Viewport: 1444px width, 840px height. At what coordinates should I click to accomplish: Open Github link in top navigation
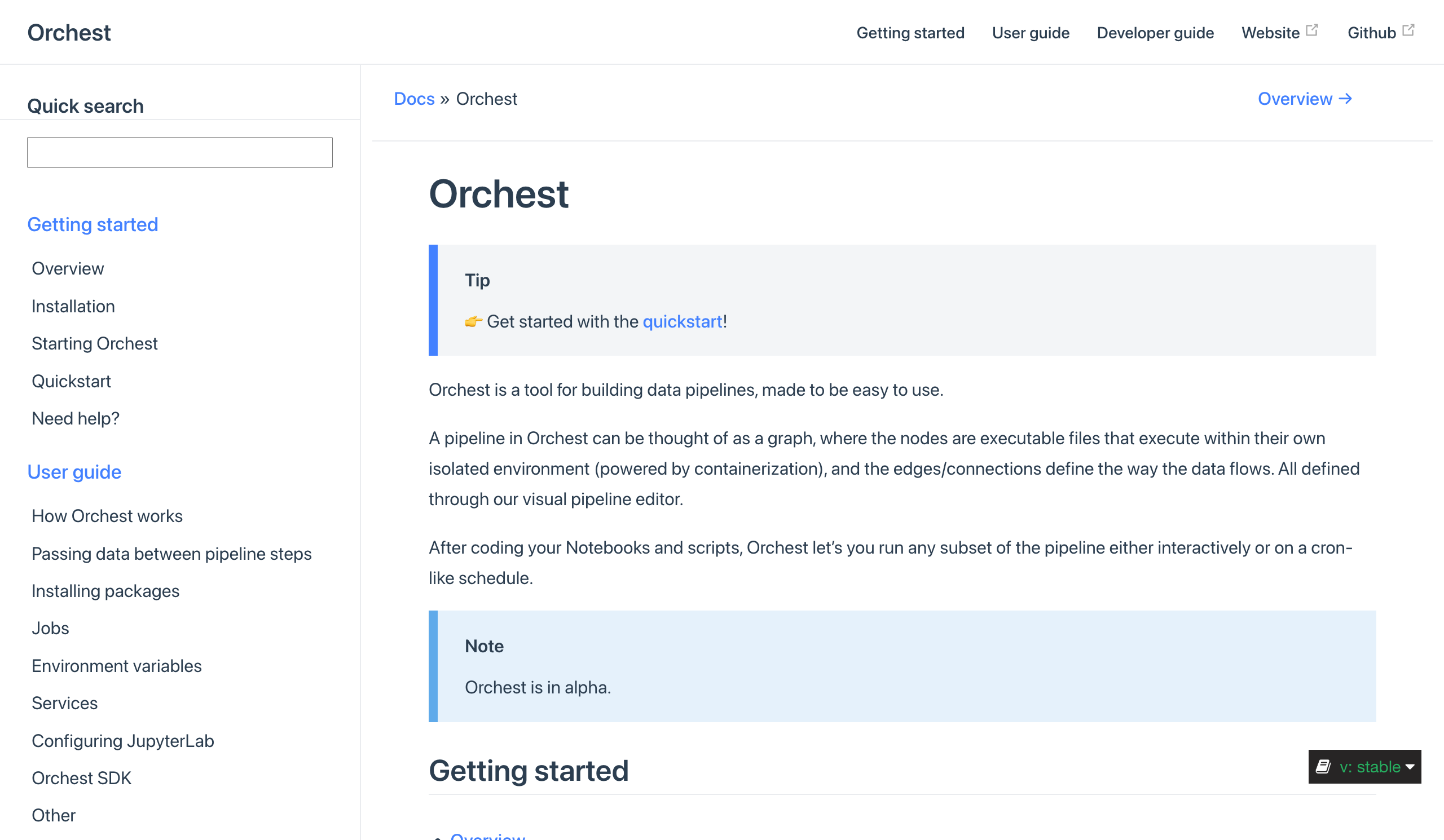click(x=1371, y=33)
